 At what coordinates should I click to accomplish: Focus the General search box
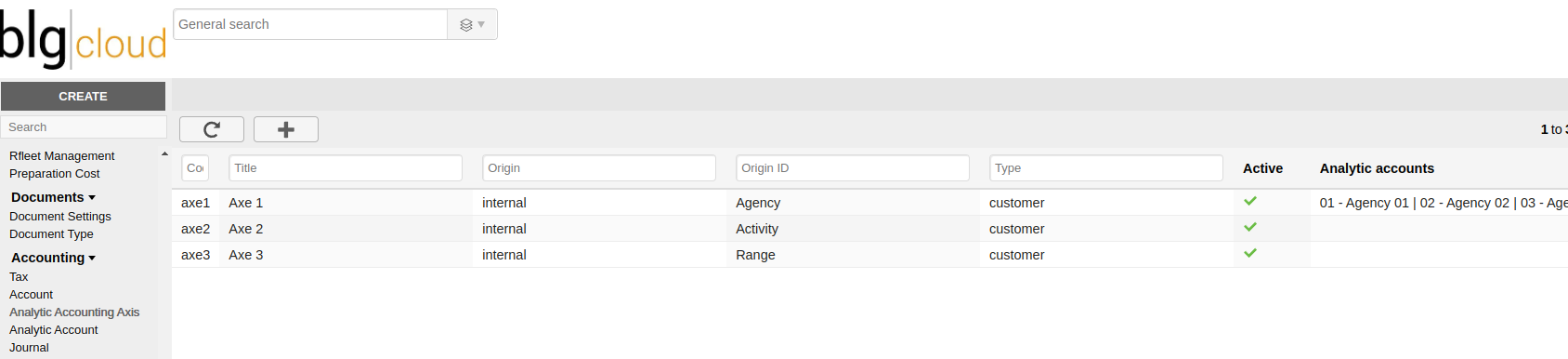tap(310, 24)
